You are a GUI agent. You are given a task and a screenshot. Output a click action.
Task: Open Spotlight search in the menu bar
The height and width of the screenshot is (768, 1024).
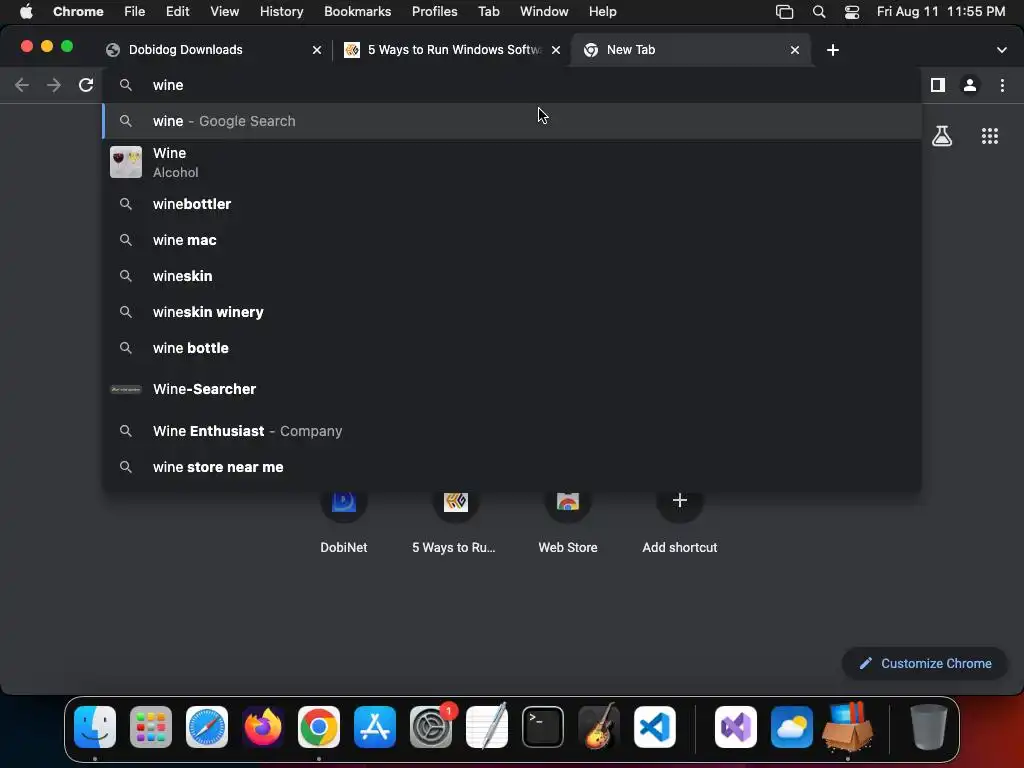[x=818, y=11]
